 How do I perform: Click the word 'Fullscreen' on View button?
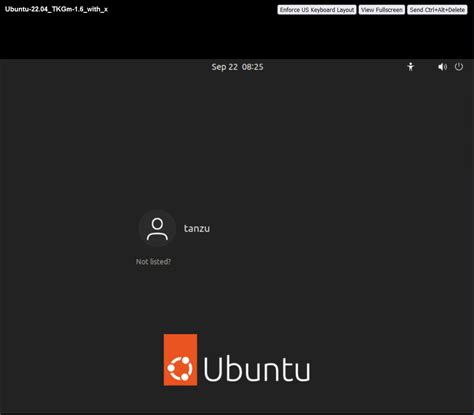point(389,10)
